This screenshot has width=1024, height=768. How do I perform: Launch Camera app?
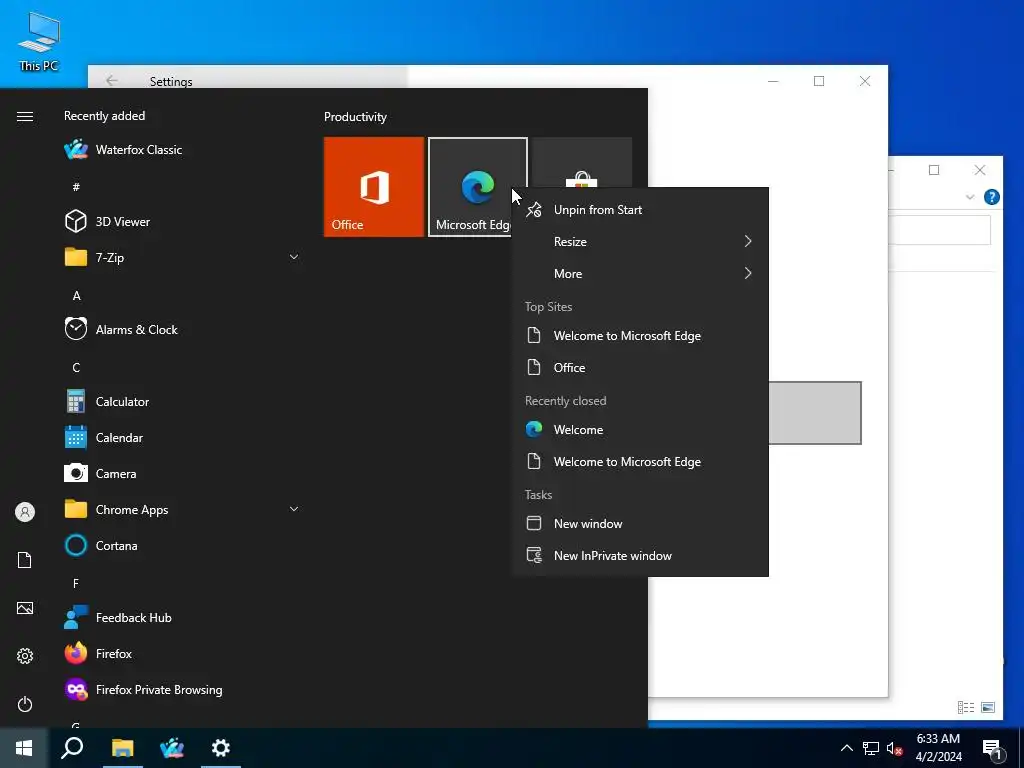click(x=182, y=473)
